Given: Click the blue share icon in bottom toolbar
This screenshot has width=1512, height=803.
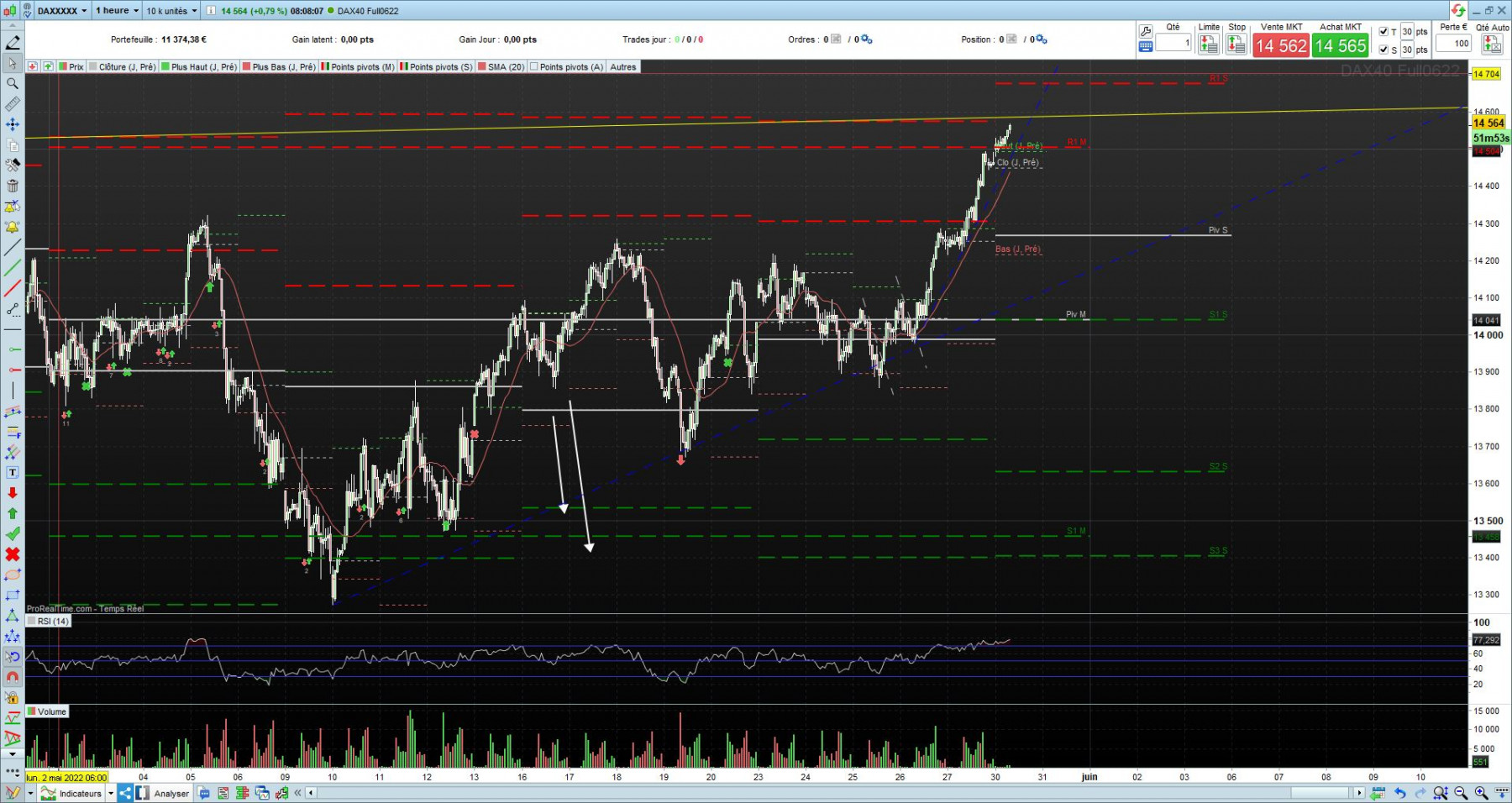Looking at the screenshot, I should pyautogui.click(x=124, y=793).
